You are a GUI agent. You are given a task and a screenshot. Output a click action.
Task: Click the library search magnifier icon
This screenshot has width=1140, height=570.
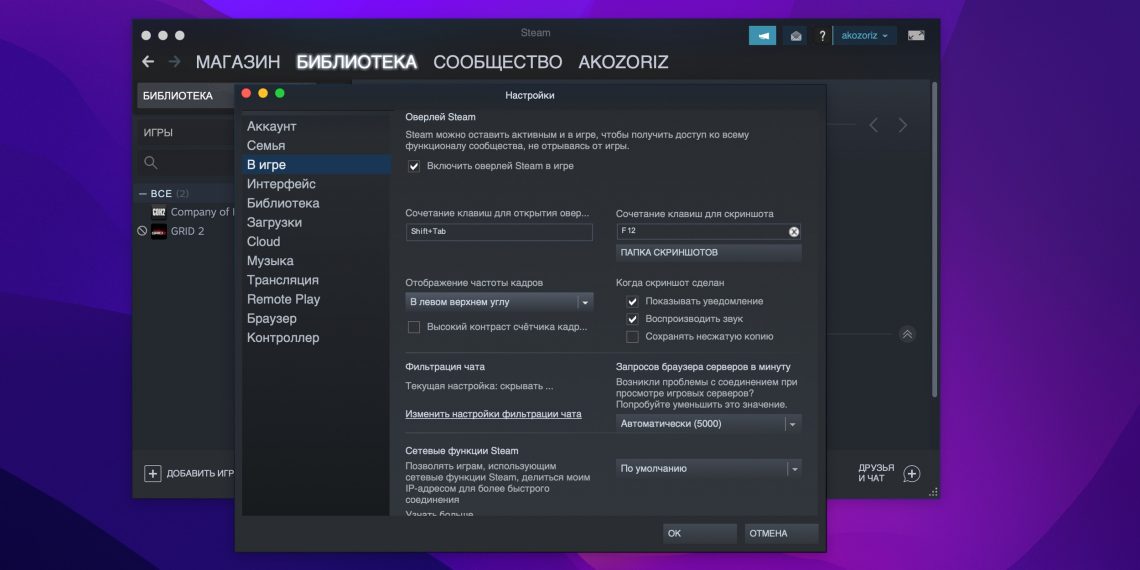pos(151,162)
